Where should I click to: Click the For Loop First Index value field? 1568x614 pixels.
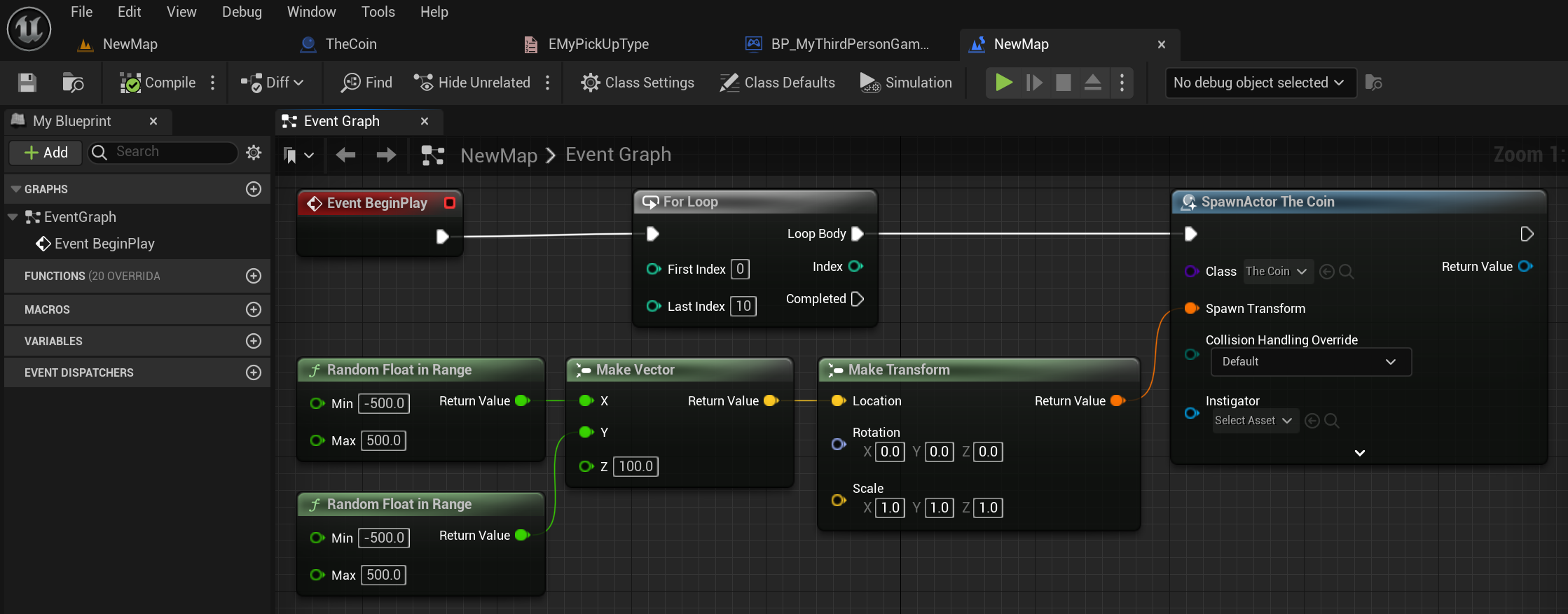(740, 269)
